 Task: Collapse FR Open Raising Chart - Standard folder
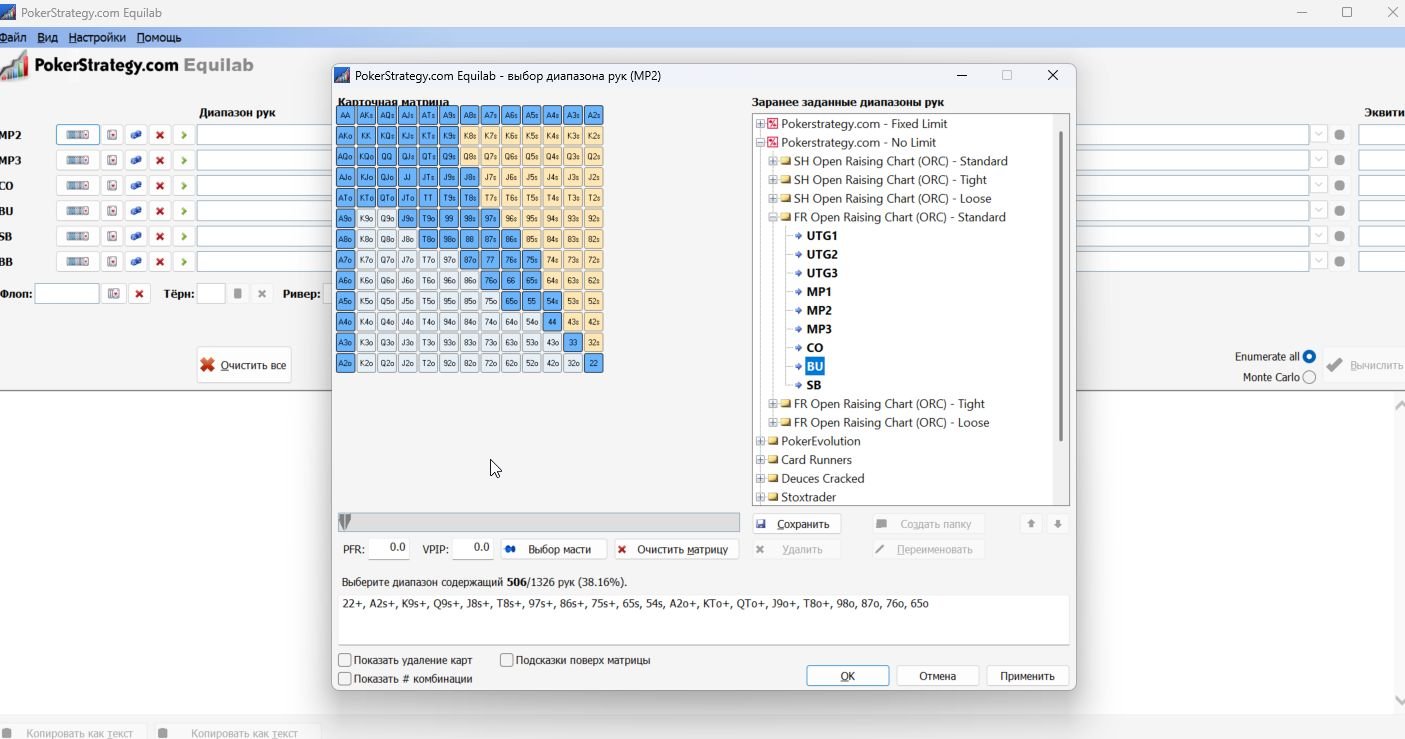tap(773, 217)
